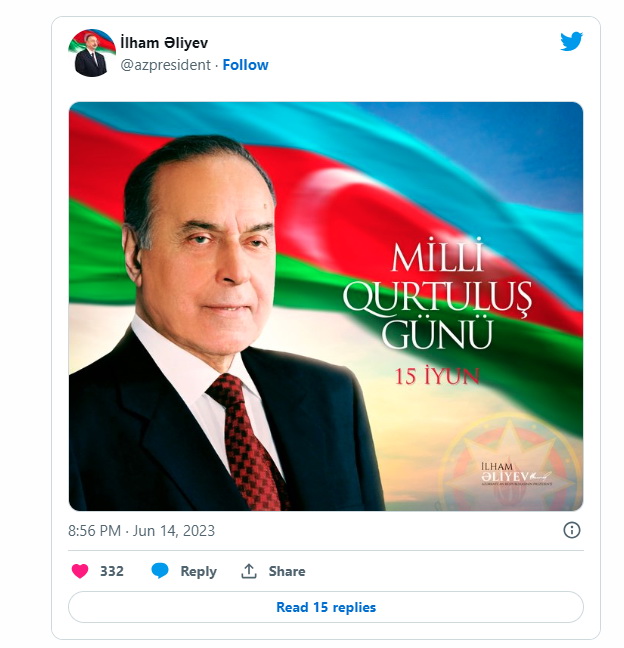Click the Twitter bird logo
Viewport: 624px width, 648px height.
571,42
